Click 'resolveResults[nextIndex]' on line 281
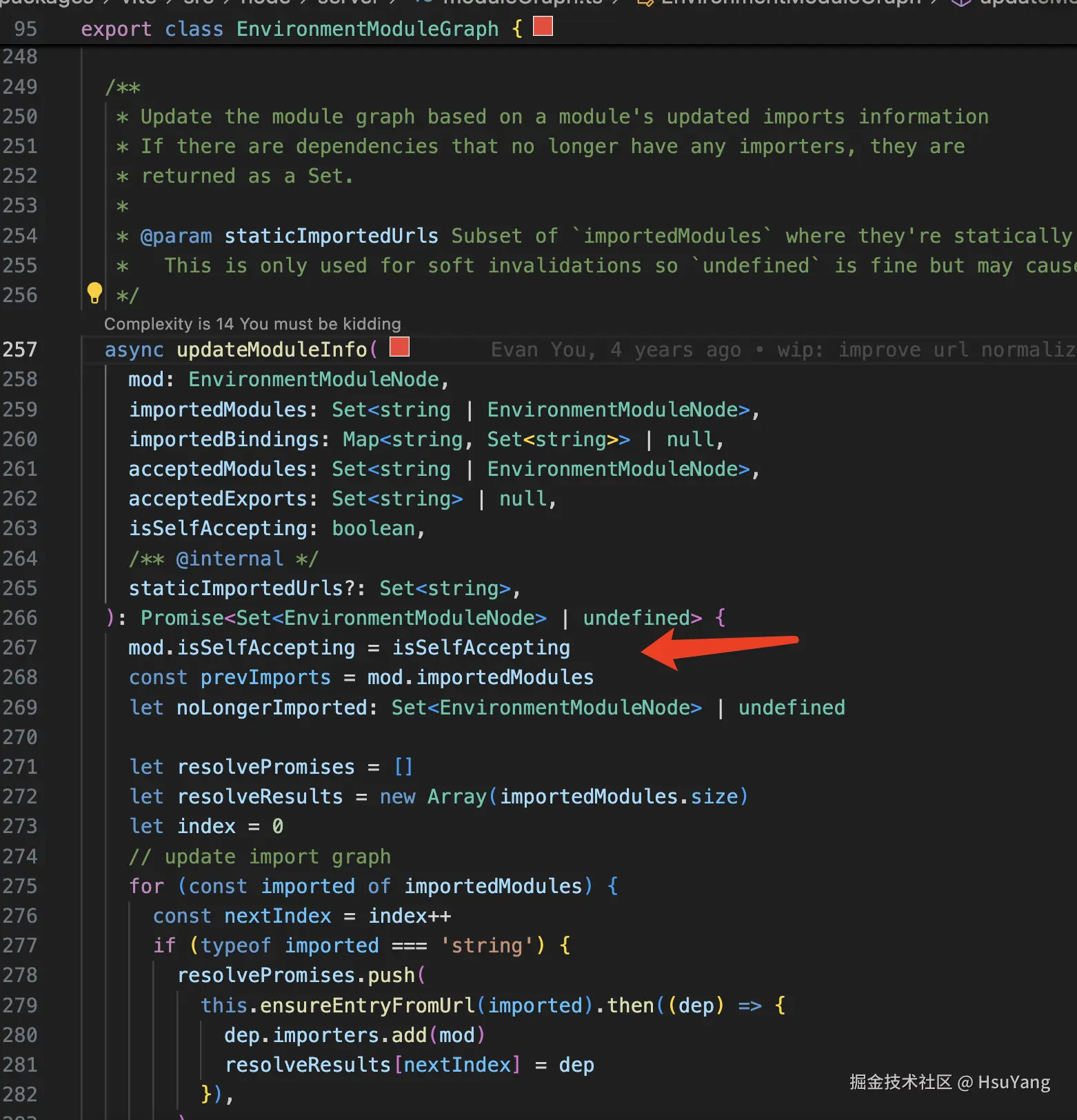 pos(373,1065)
